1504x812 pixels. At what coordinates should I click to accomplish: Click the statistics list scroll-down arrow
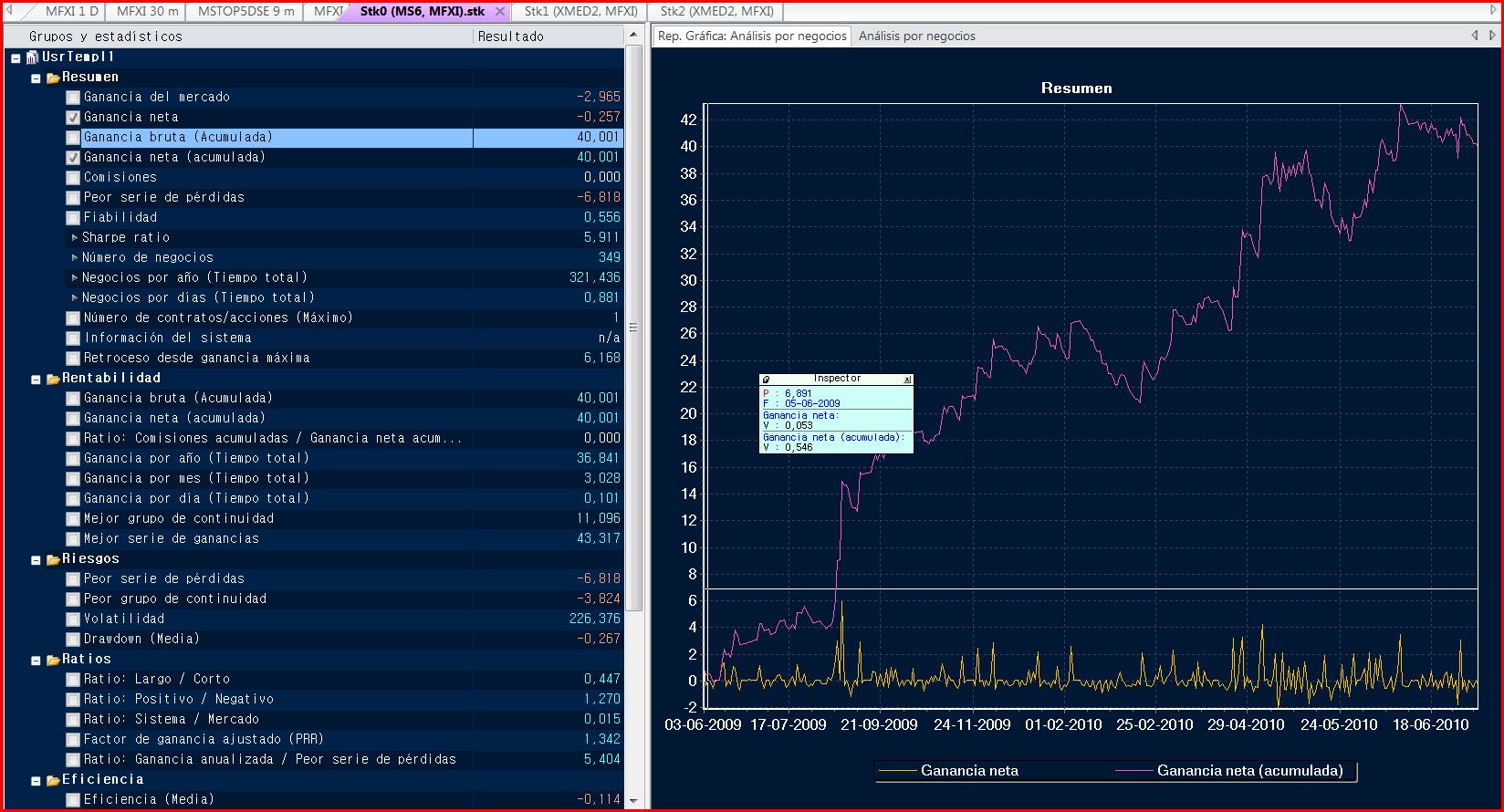(x=633, y=802)
